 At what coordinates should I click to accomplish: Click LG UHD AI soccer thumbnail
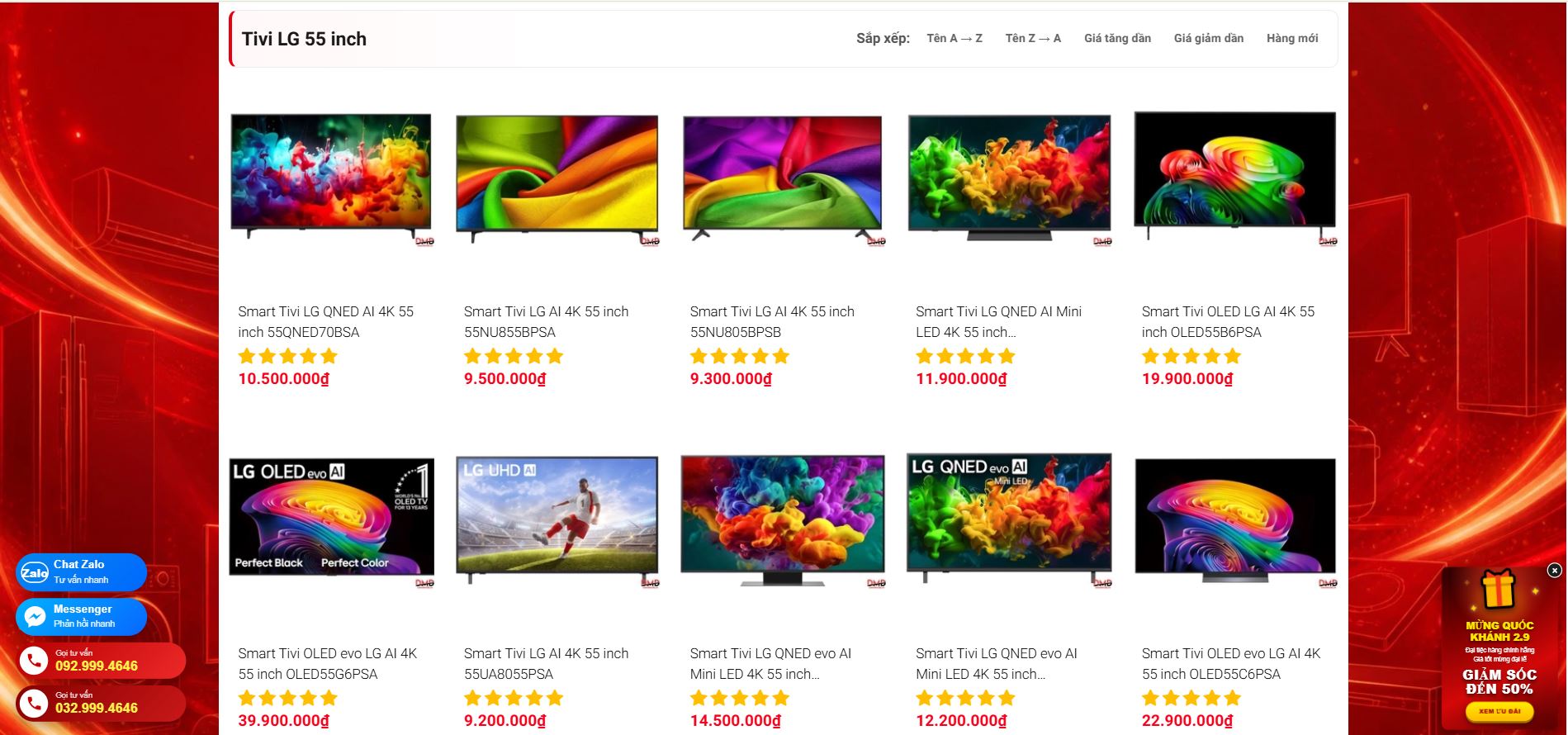[x=557, y=520]
